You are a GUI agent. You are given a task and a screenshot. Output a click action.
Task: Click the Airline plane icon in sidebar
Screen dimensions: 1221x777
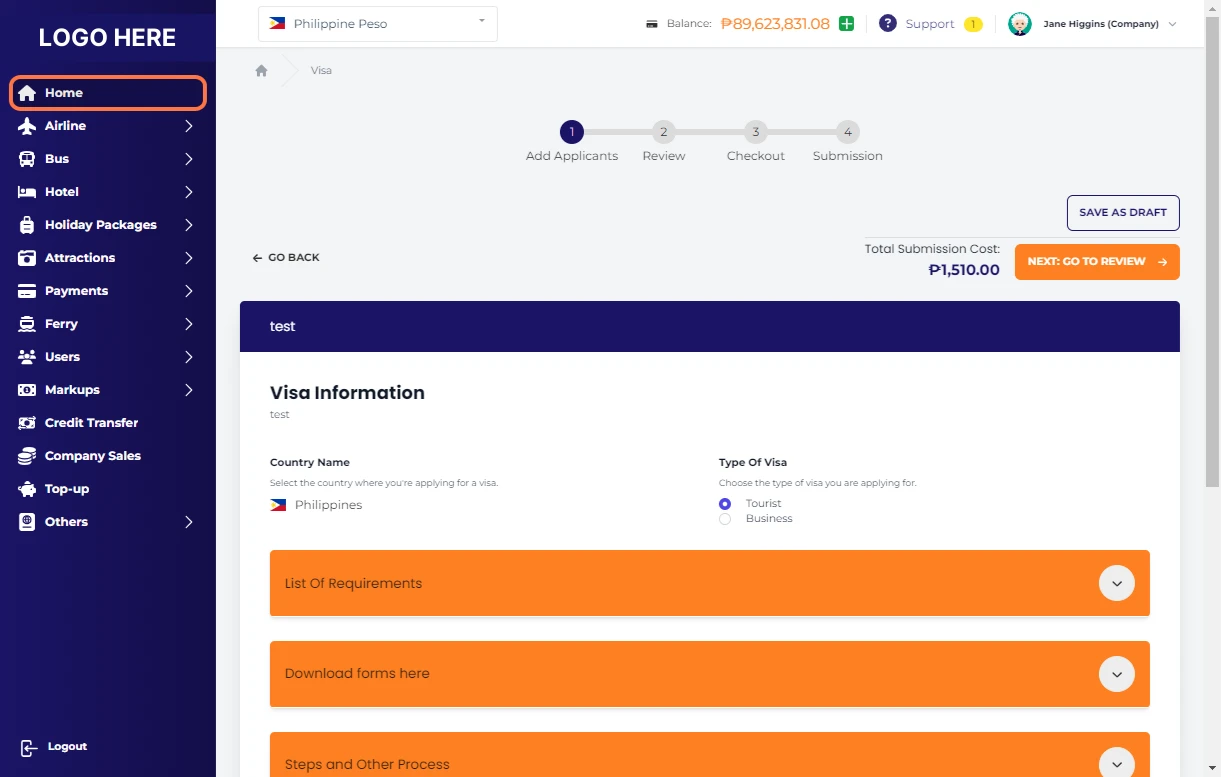[x=27, y=126]
